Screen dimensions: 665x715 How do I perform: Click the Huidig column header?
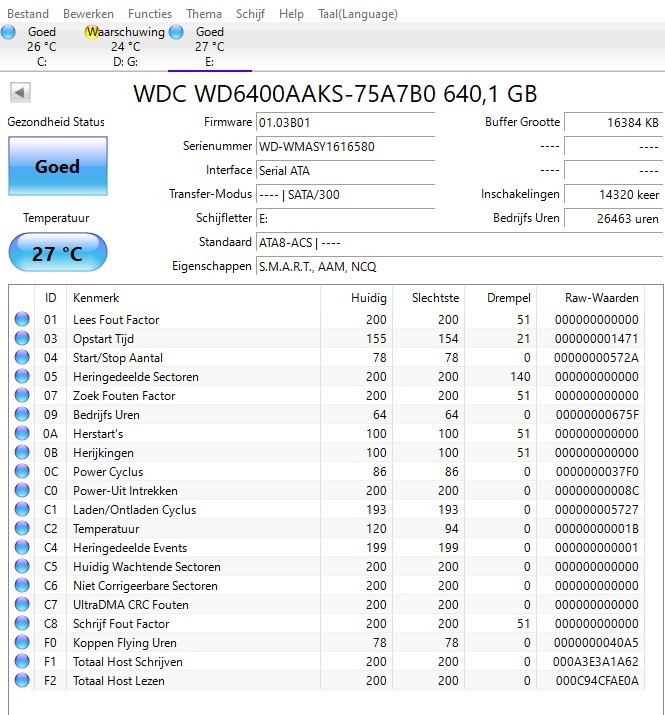coord(357,298)
